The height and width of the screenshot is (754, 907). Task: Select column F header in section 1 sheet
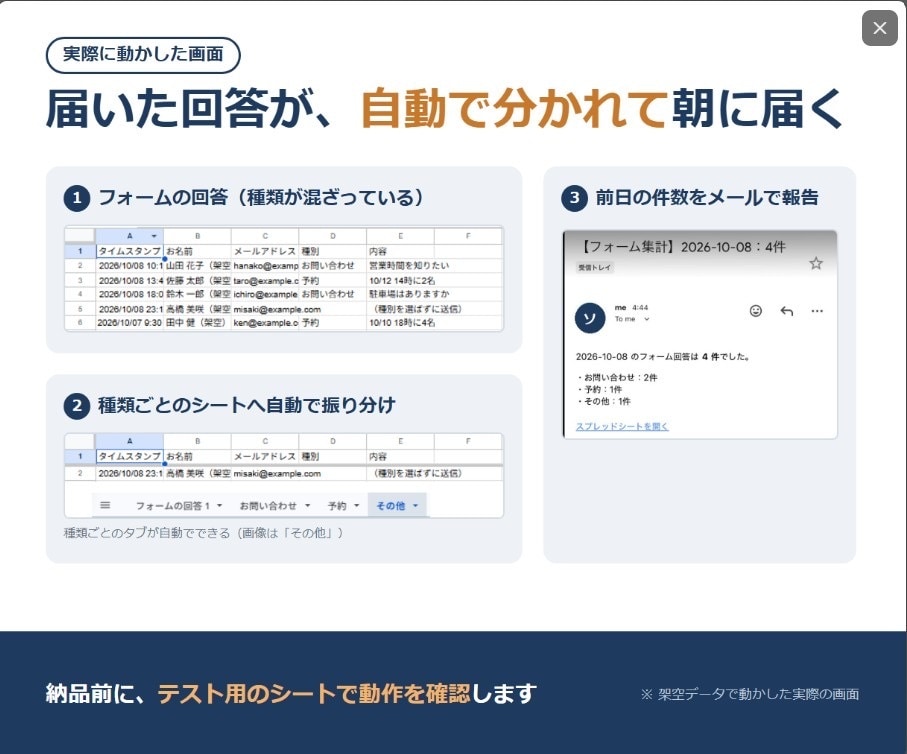pos(468,236)
